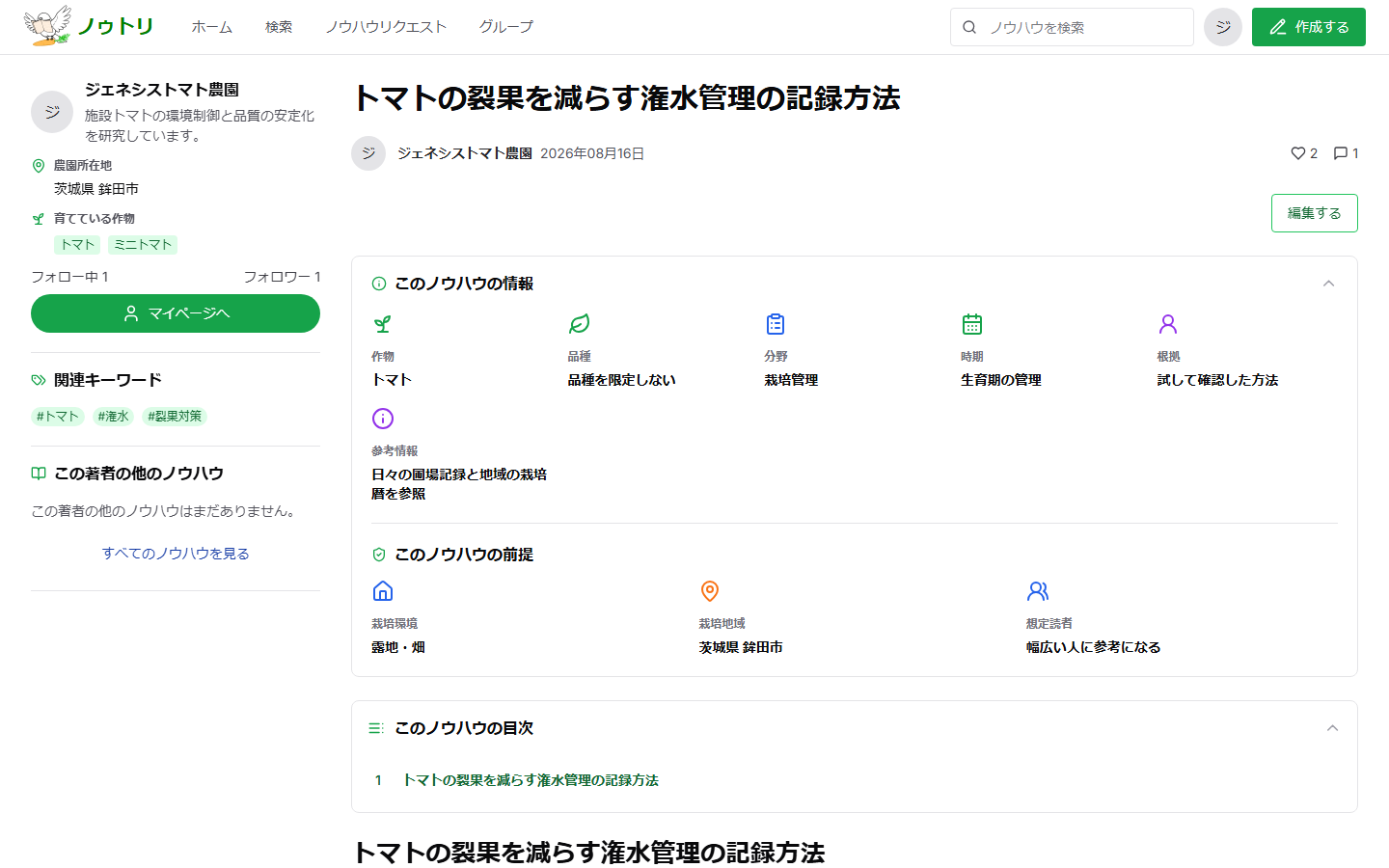Viewport: 1389px width, 868px height.
Task: Click the 編集する button
Action: (x=1315, y=213)
